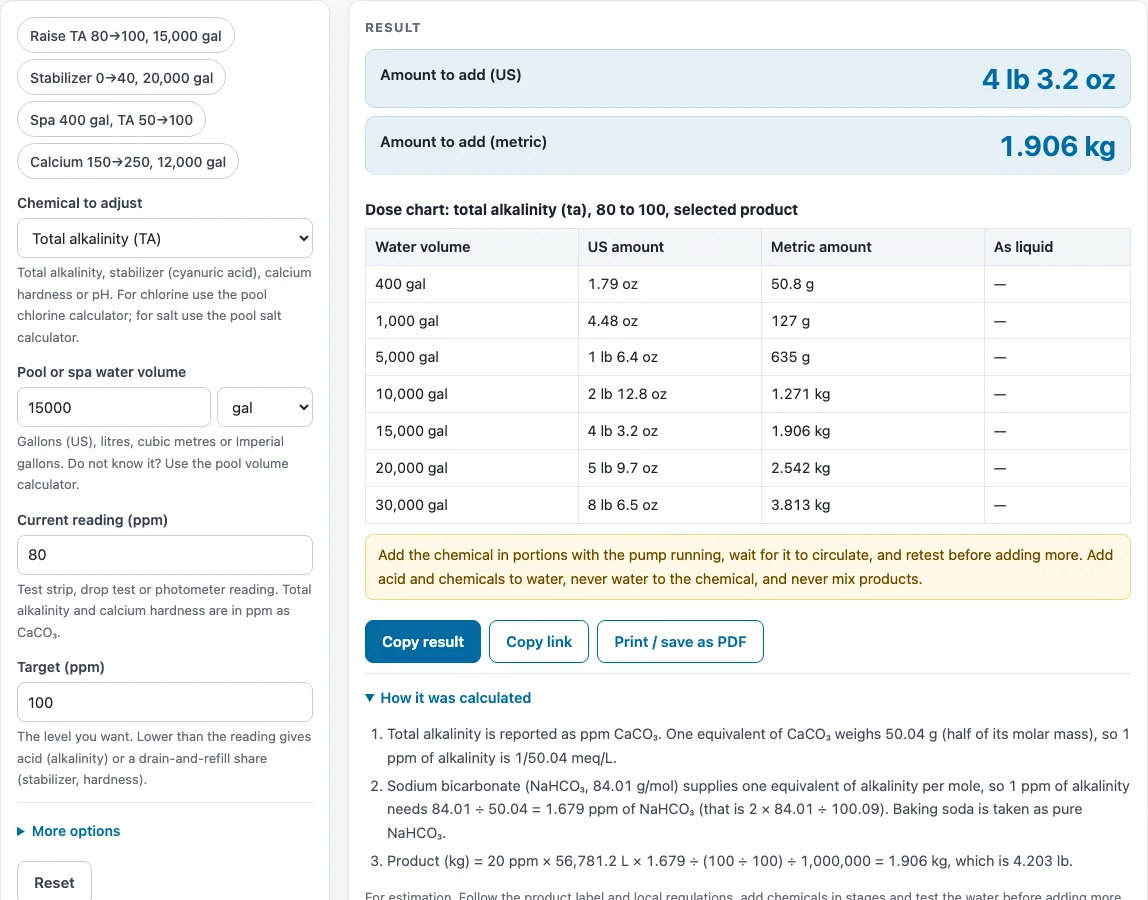Apply preset Calcium 150→250, 12,000 gal

128,162
